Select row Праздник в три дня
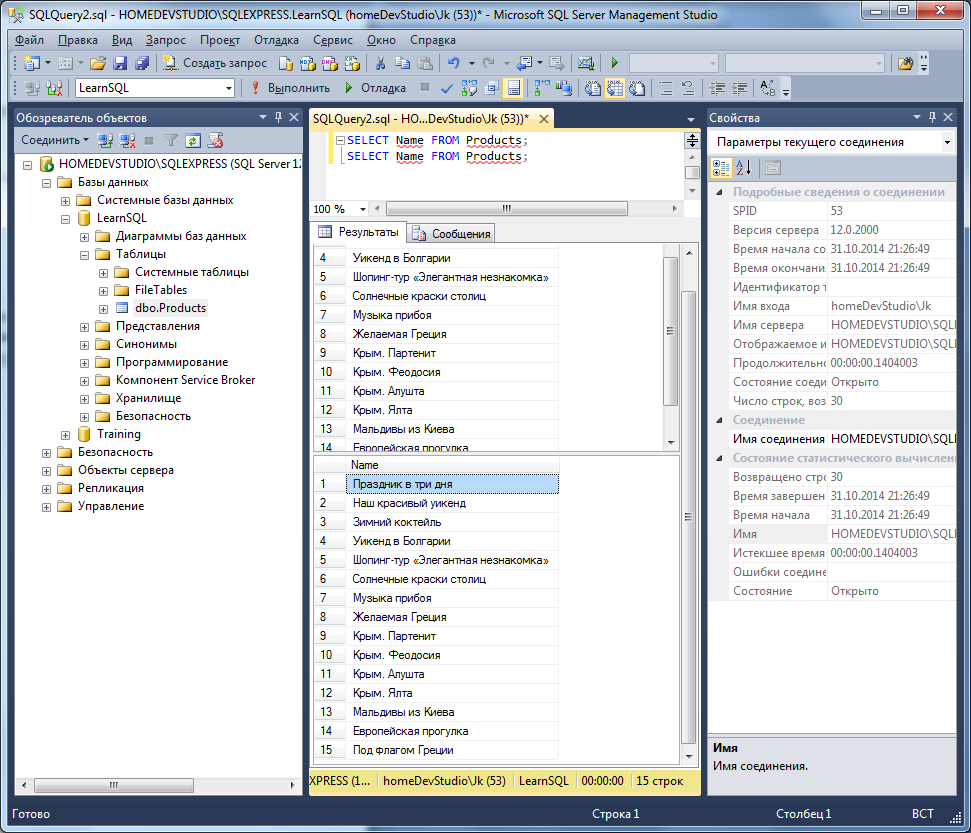Image resolution: width=971 pixels, height=833 pixels. pos(452,484)
